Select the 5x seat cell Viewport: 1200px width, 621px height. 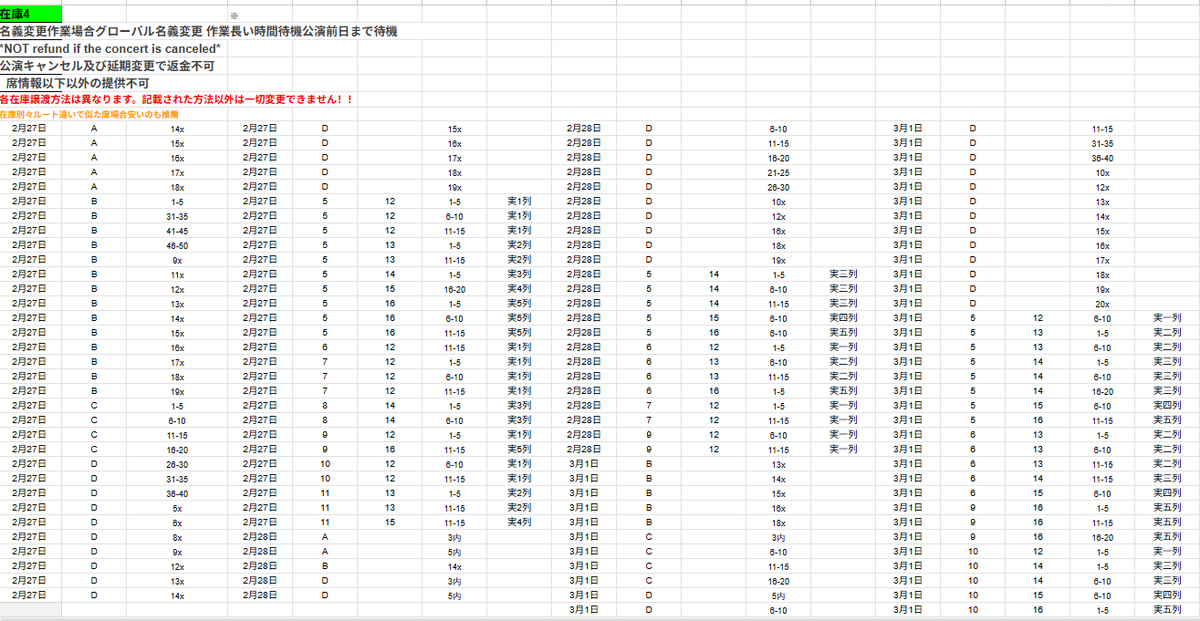[176, 506]
